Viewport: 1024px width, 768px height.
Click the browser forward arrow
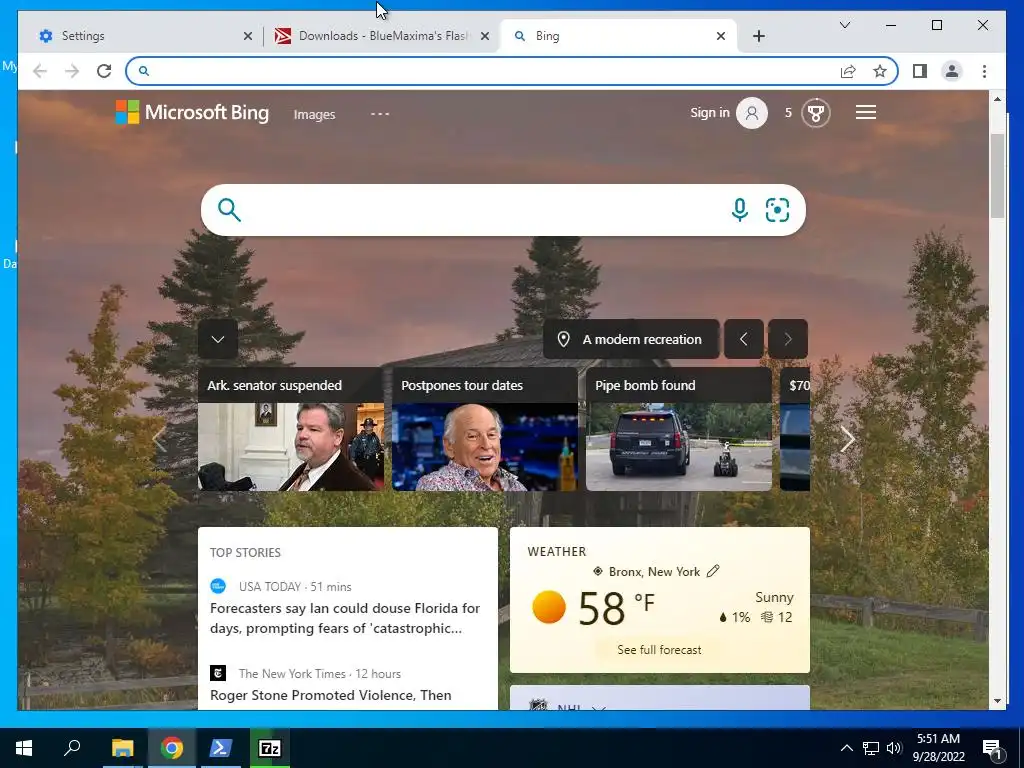pyautogui.click(x=72, y=71)
